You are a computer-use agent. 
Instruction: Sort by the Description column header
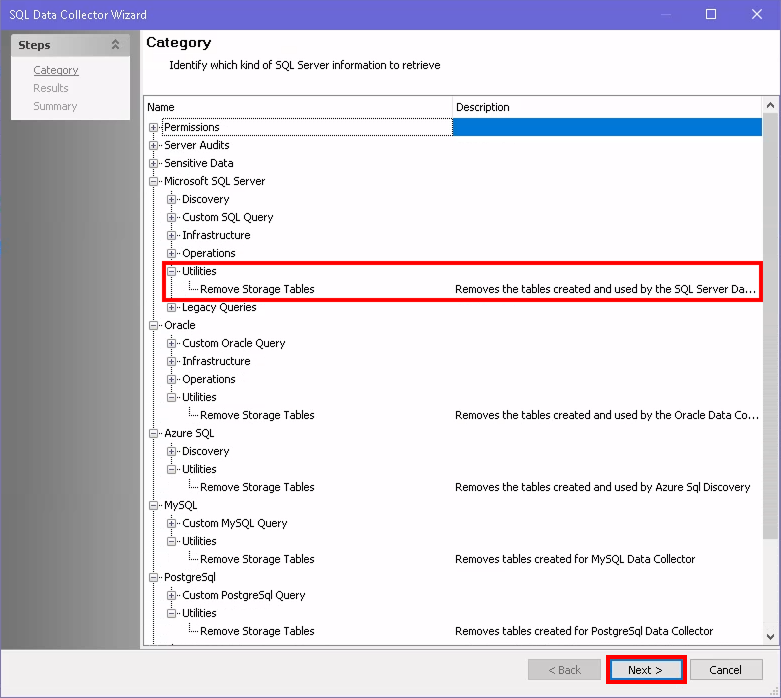(607, 107)
